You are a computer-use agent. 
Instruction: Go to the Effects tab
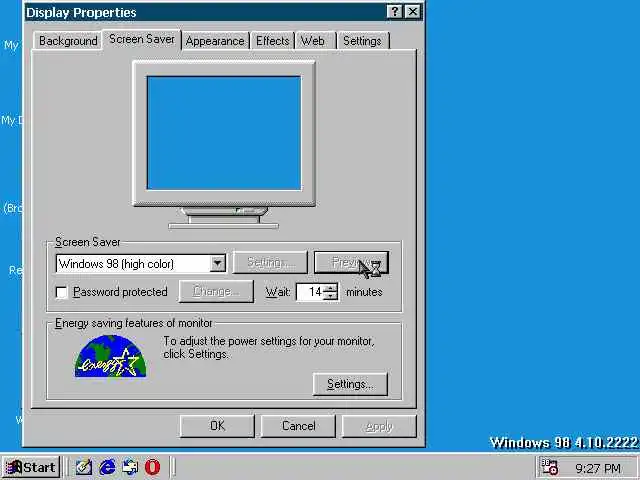click(272, 41)
